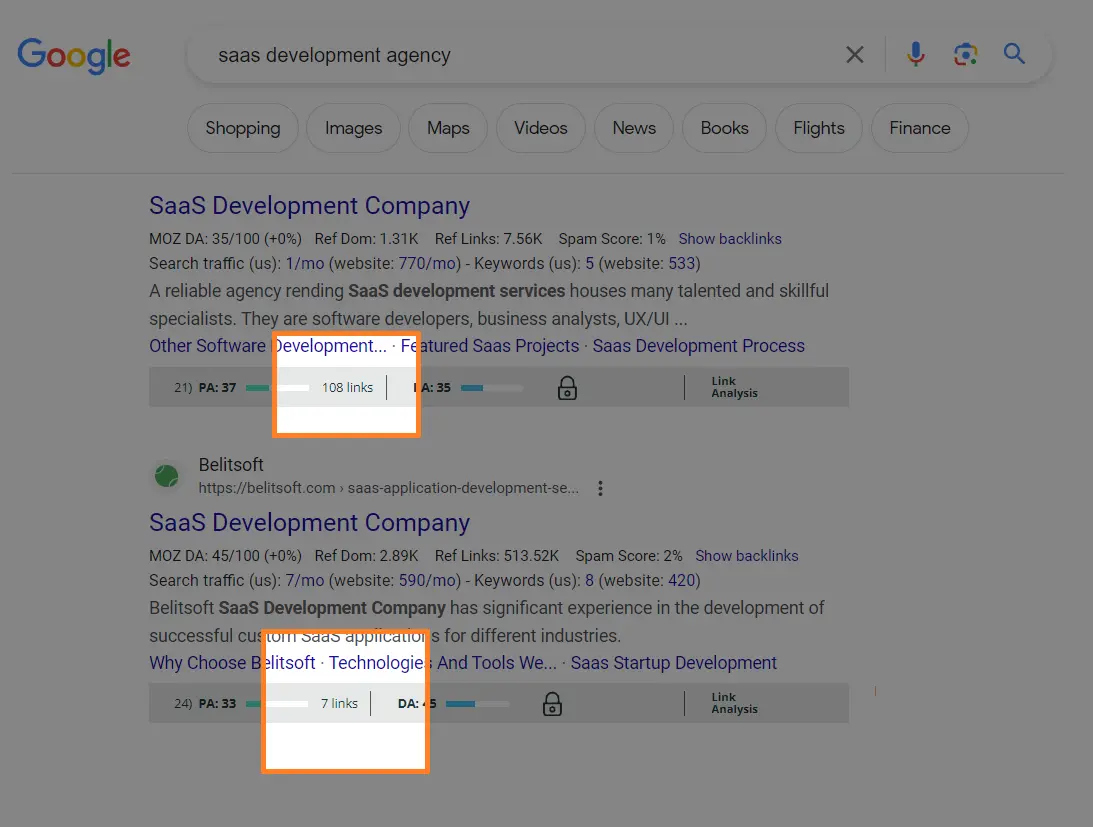Click the 'MOZ DA: 35/100 (+0%)' text
Viewport: 1093px width, 827px height.
click(225, 238)
